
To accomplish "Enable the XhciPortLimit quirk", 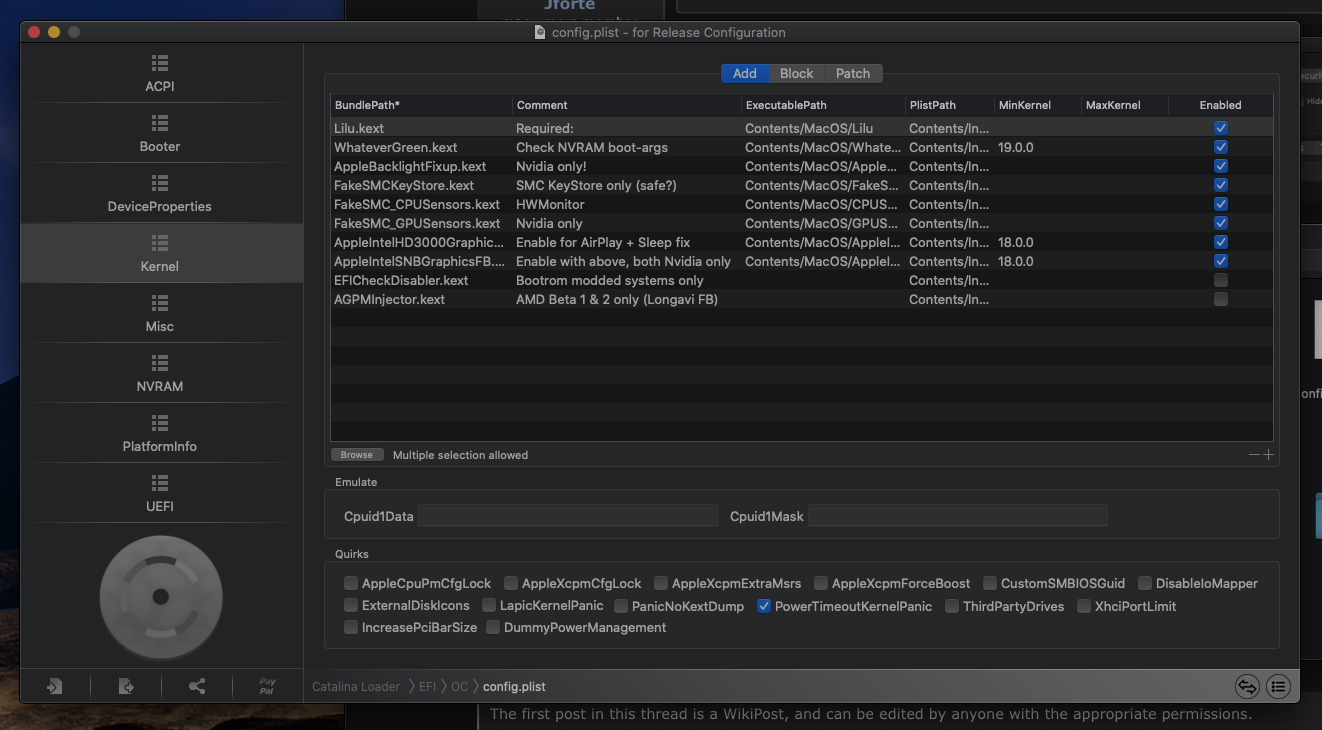I will pos(1084,606).
